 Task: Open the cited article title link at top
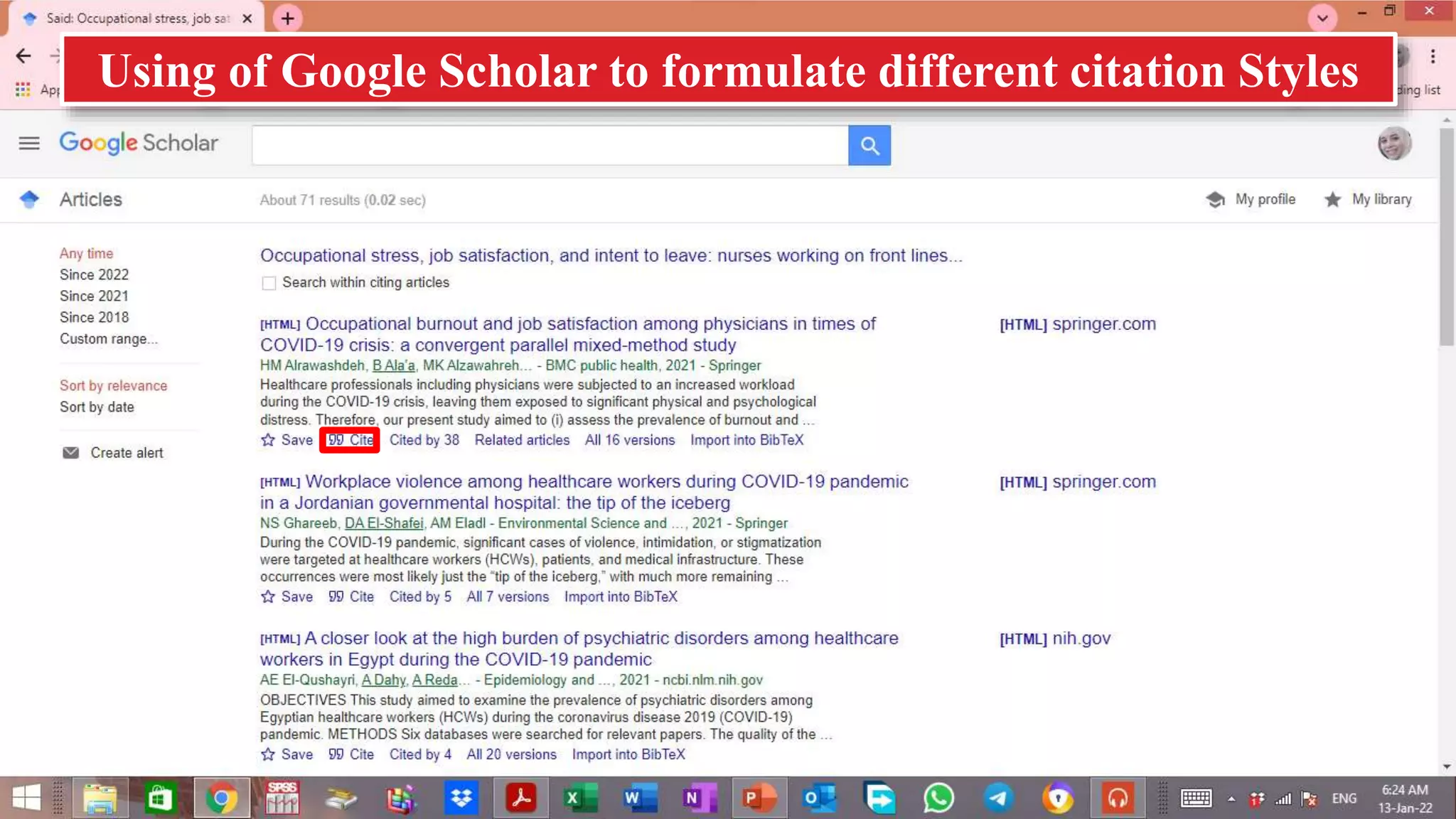coord(611,256)
